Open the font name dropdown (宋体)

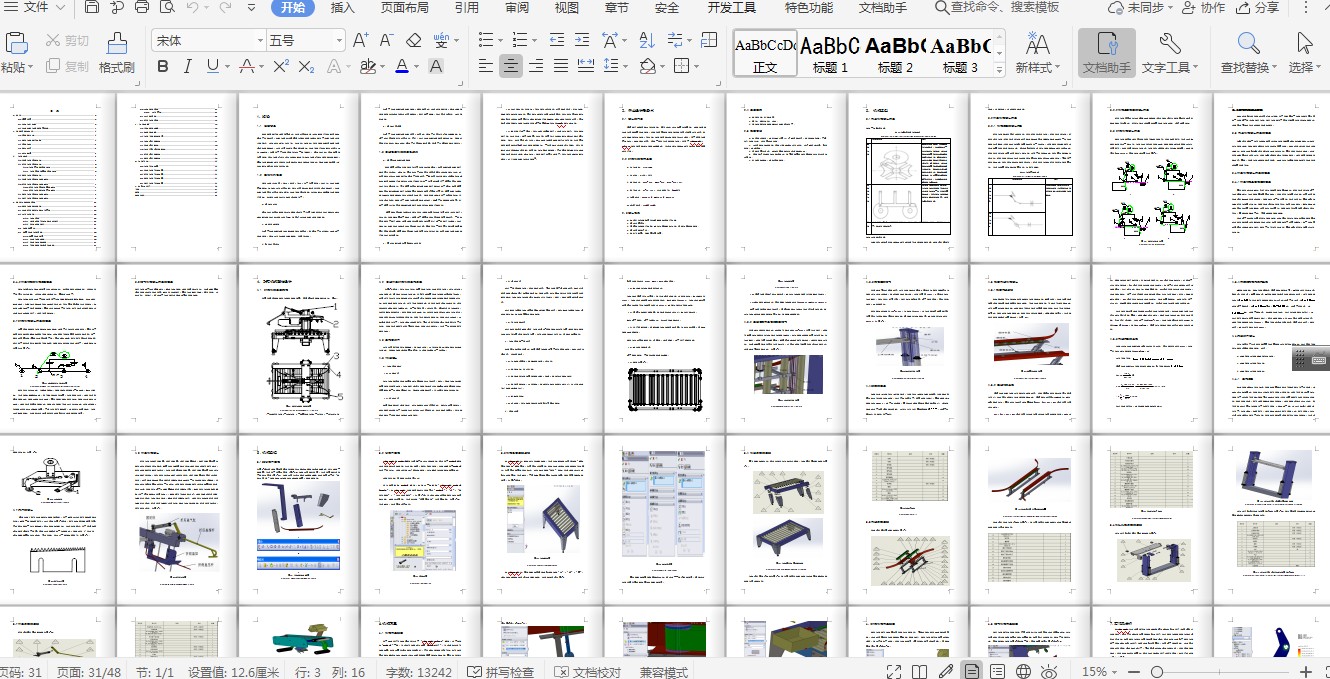(259, 41)
